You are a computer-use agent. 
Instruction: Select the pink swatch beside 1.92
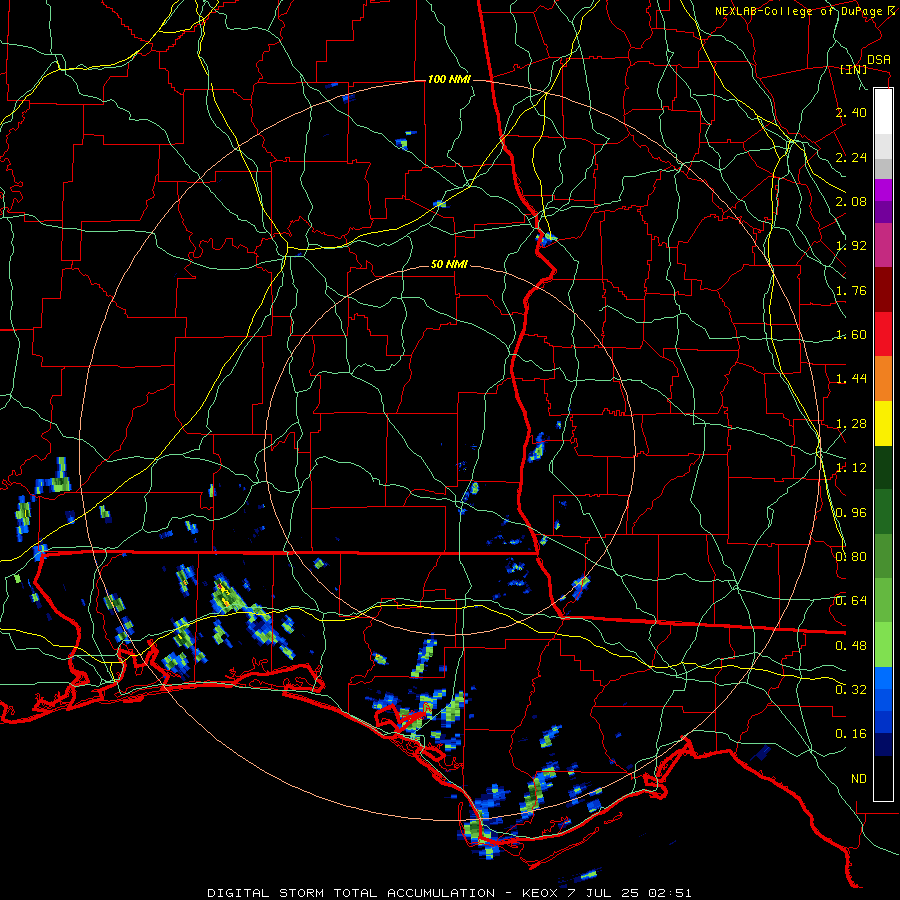[883, 246]
